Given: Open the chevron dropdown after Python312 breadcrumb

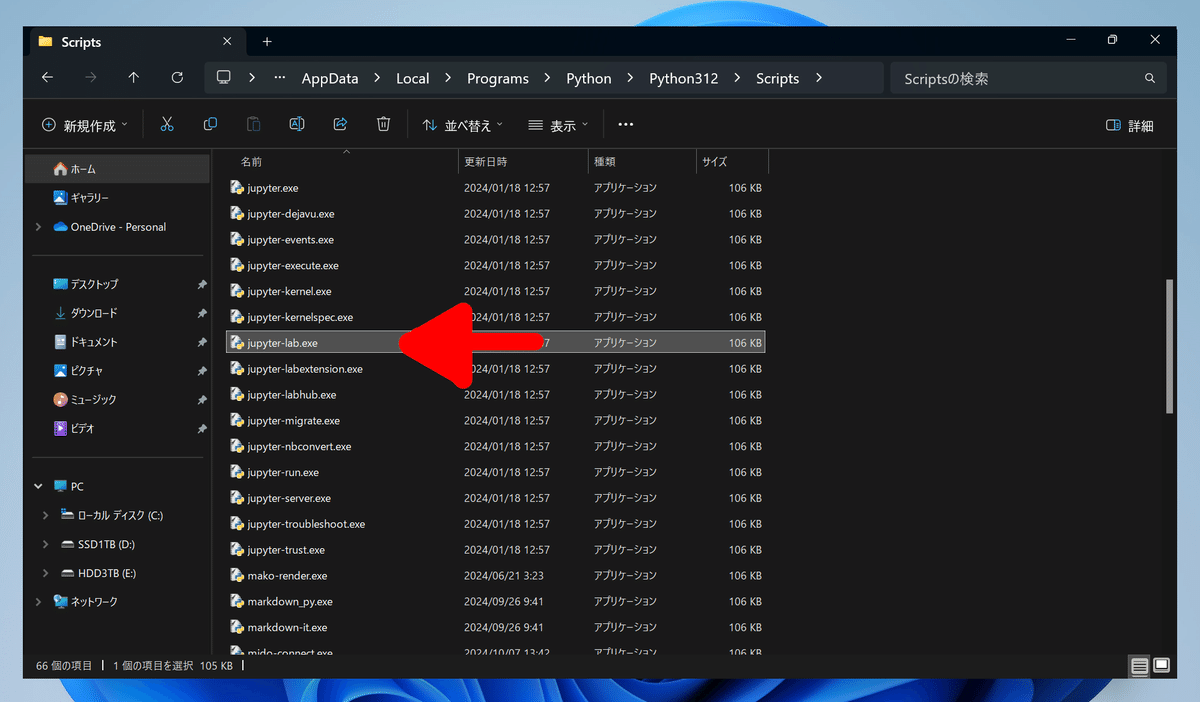Looking at the screenshot, I should tap(736, 78).
